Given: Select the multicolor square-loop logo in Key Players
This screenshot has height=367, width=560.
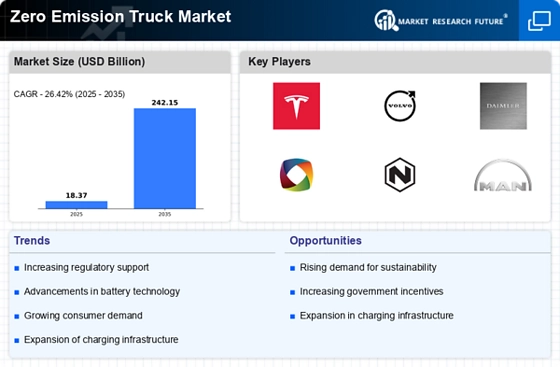Looking at the screenshot, I should pos(296,175).
